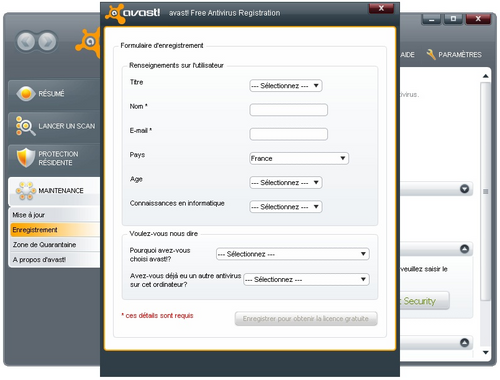Expand the first collapsed panel arrow down
Screen dimensions: 500x380
coord(464,189)
